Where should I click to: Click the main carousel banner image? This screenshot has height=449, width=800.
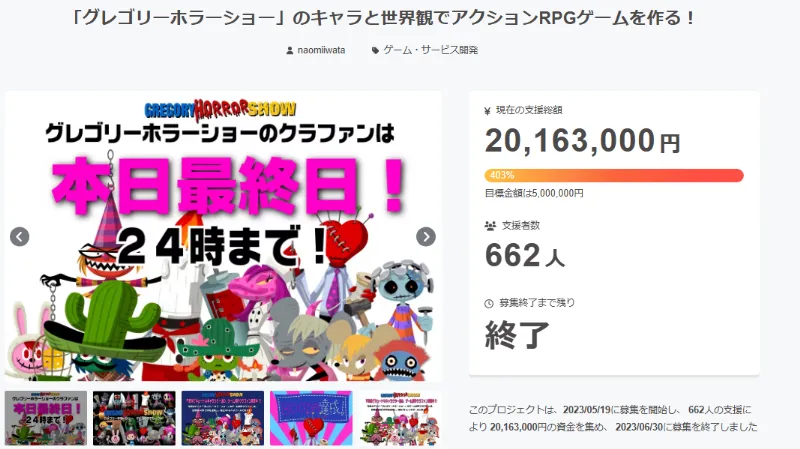(223, 236)
